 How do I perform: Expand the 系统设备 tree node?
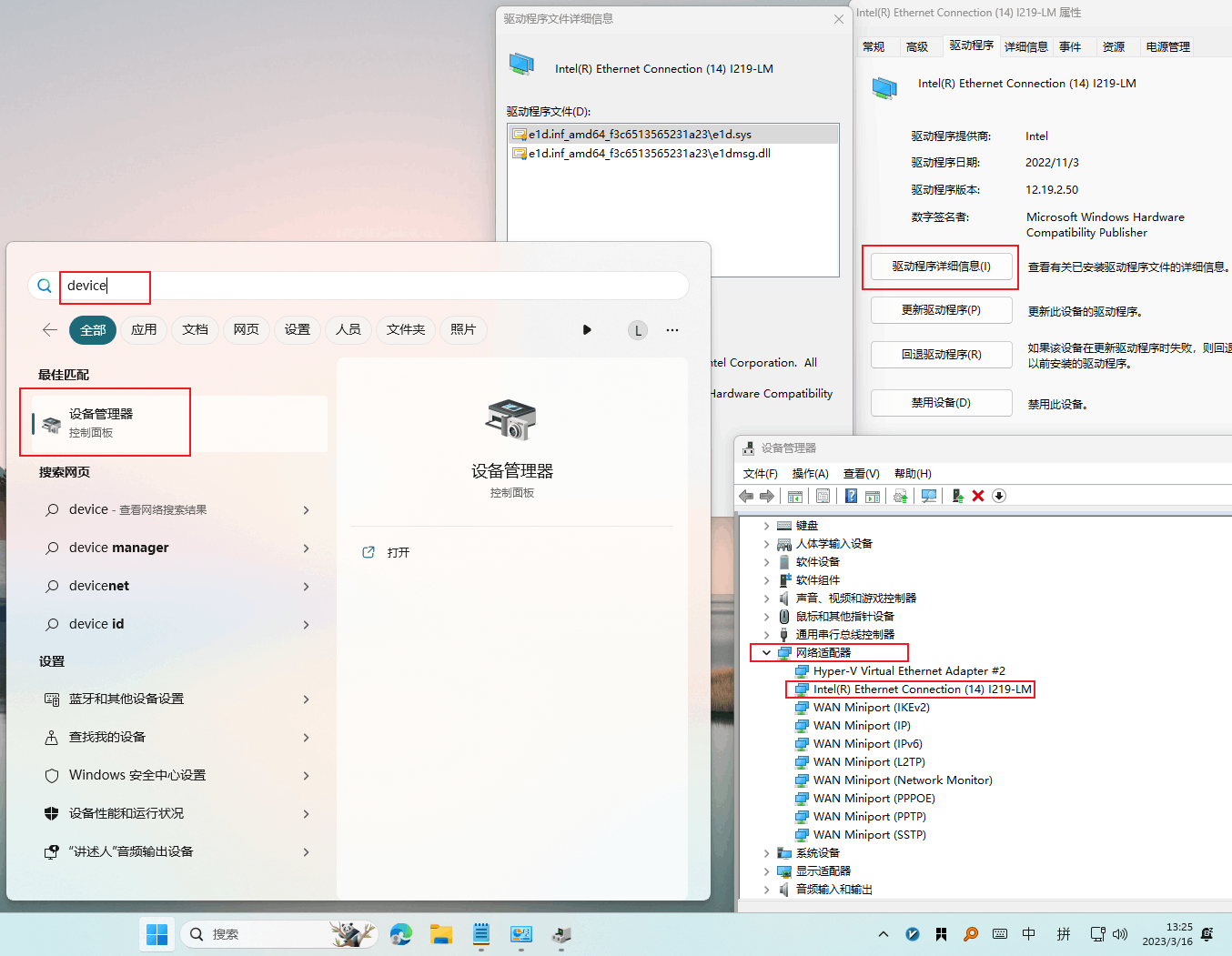tap(766, 853)
